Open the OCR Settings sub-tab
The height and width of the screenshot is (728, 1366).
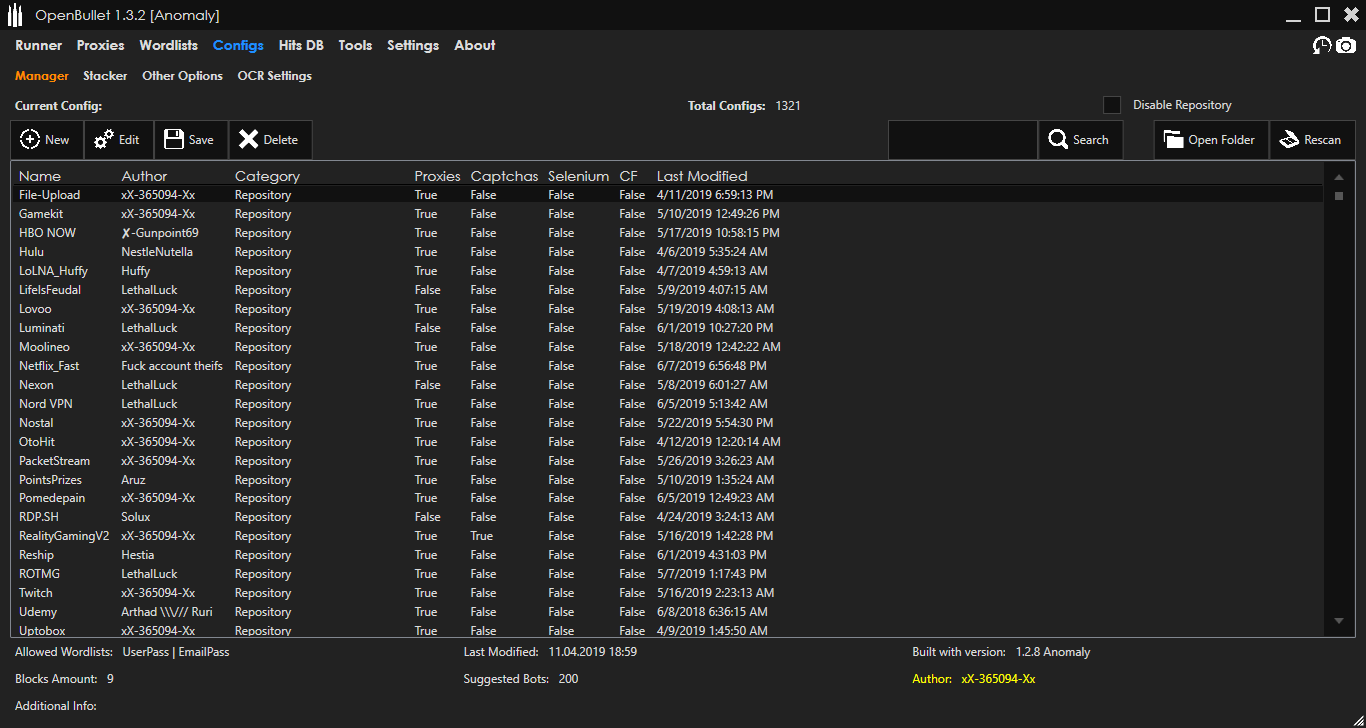(275, 76)
